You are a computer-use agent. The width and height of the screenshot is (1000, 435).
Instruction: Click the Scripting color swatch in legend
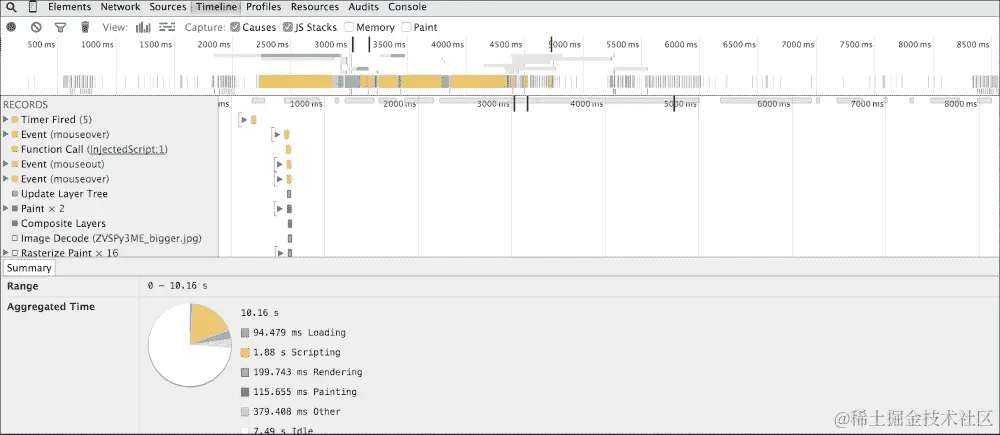pyautogui.click(x=245, y=353)
